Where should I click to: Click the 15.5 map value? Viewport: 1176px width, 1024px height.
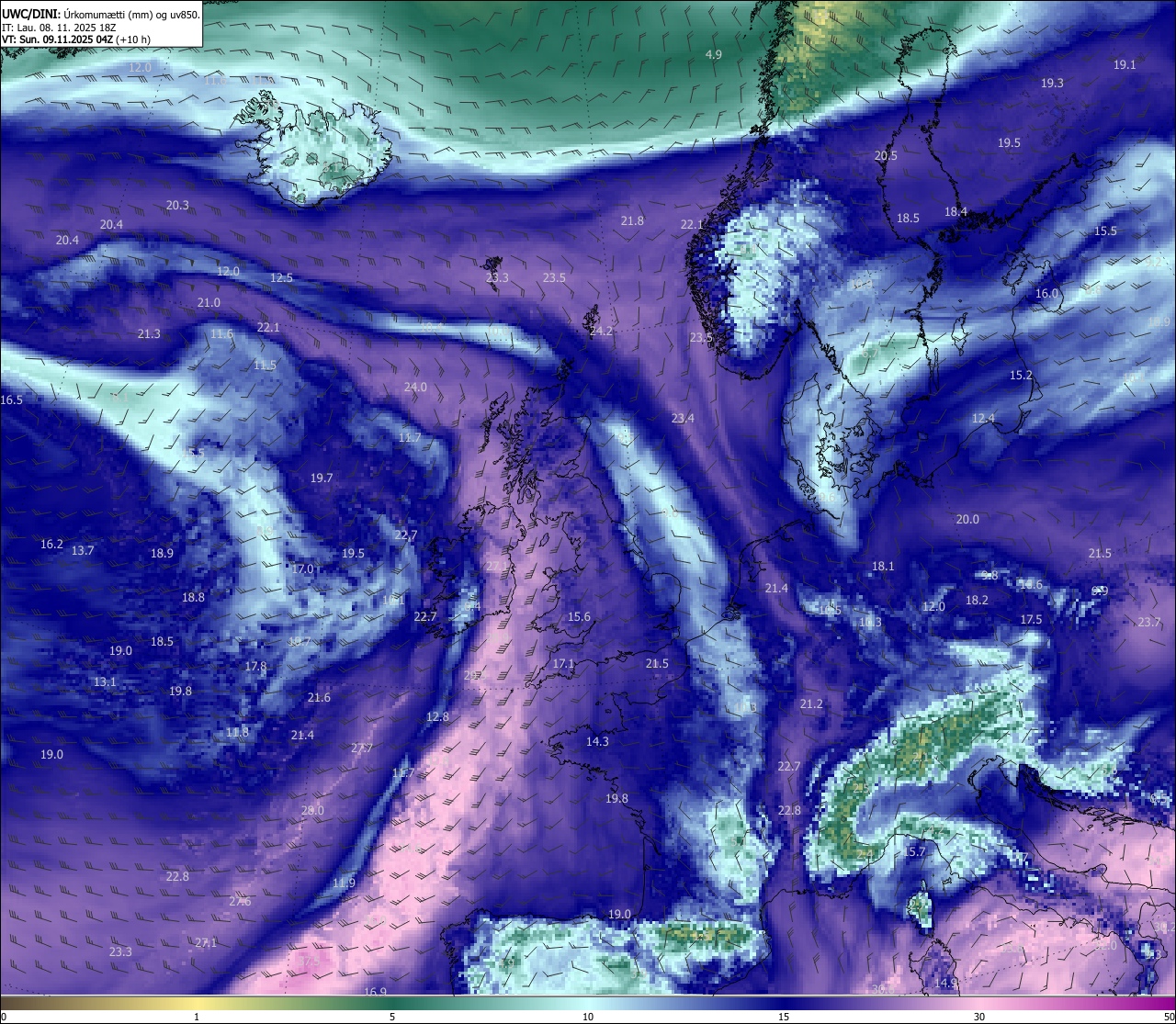[1105, 231]
